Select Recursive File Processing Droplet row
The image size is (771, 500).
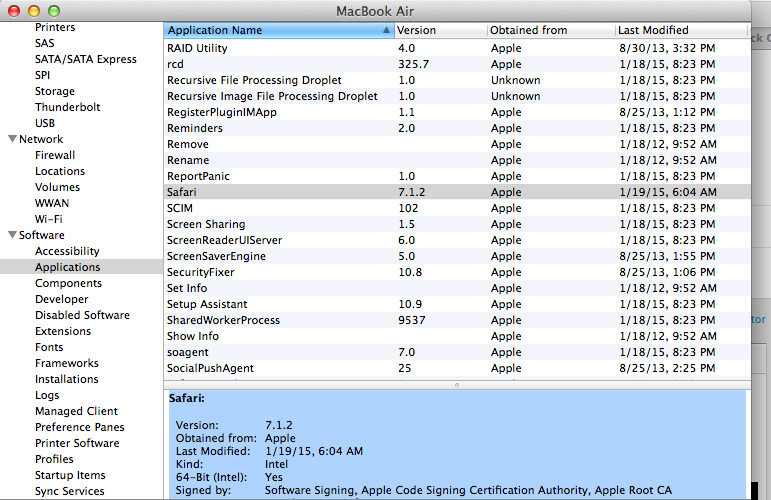pyautogui.click(x=457, y=80)
